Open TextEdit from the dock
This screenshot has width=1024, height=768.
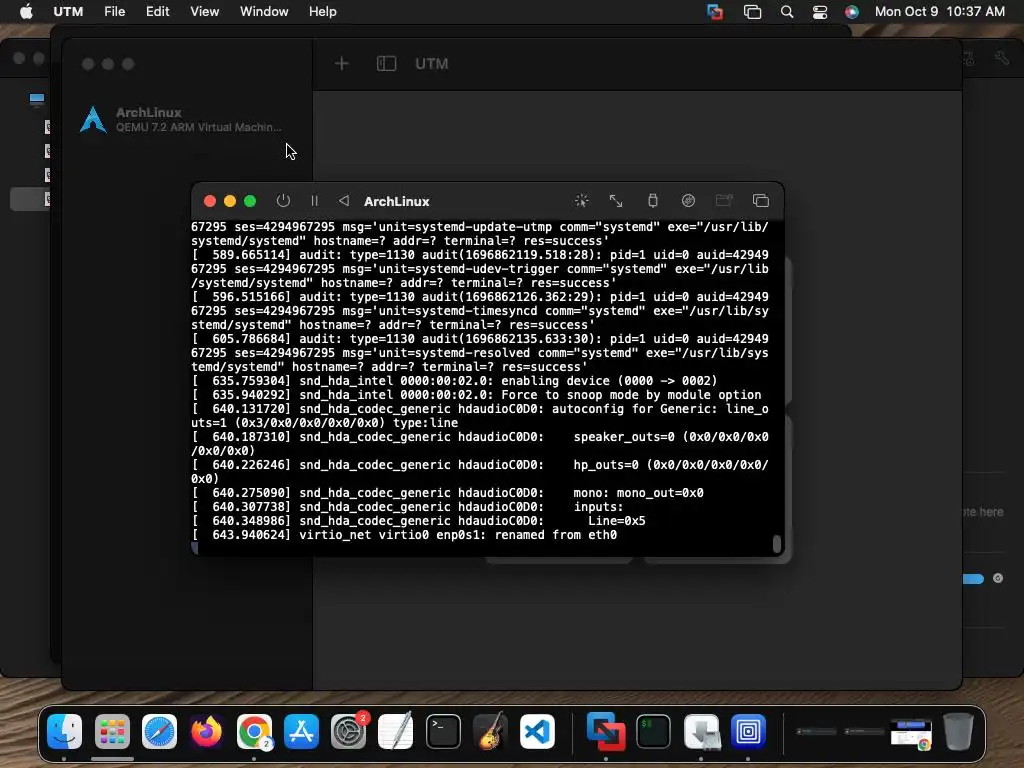click(396, 731)
